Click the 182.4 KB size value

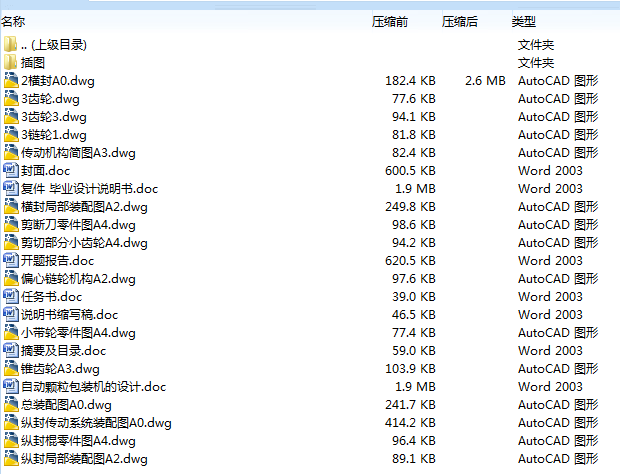pos(410,81)
